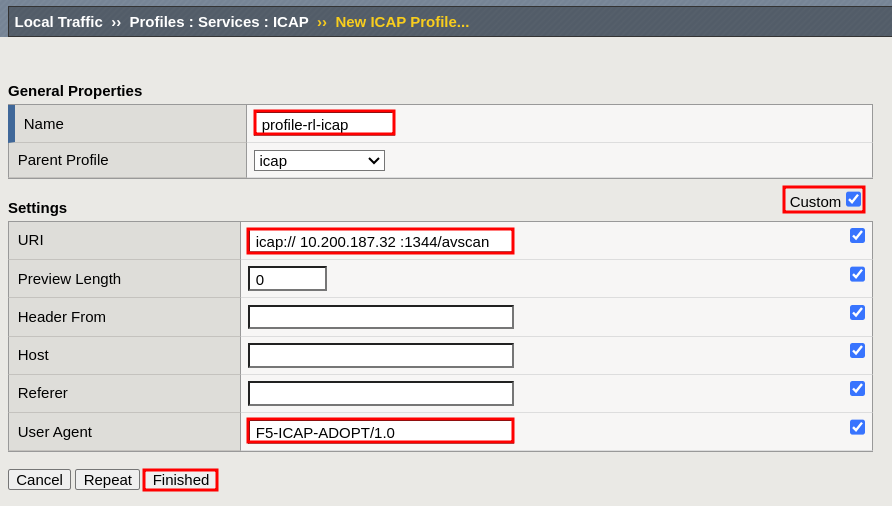Image resolution: width=892 pixels, height=506 pixels.
Task: Go to Local Traffic breadcrumb
Action: pyautogui.click(x=58, y=21)
